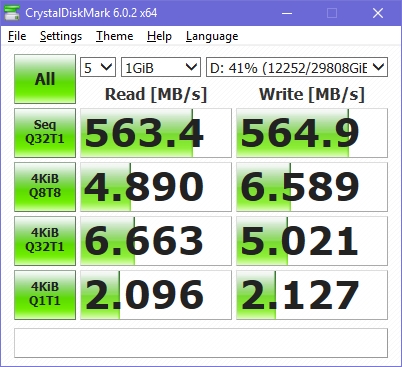Click the 4KiB Q8T8 write result 6.589
The width and height of the screenshot is (402, 367).
[x=312, y=187]
